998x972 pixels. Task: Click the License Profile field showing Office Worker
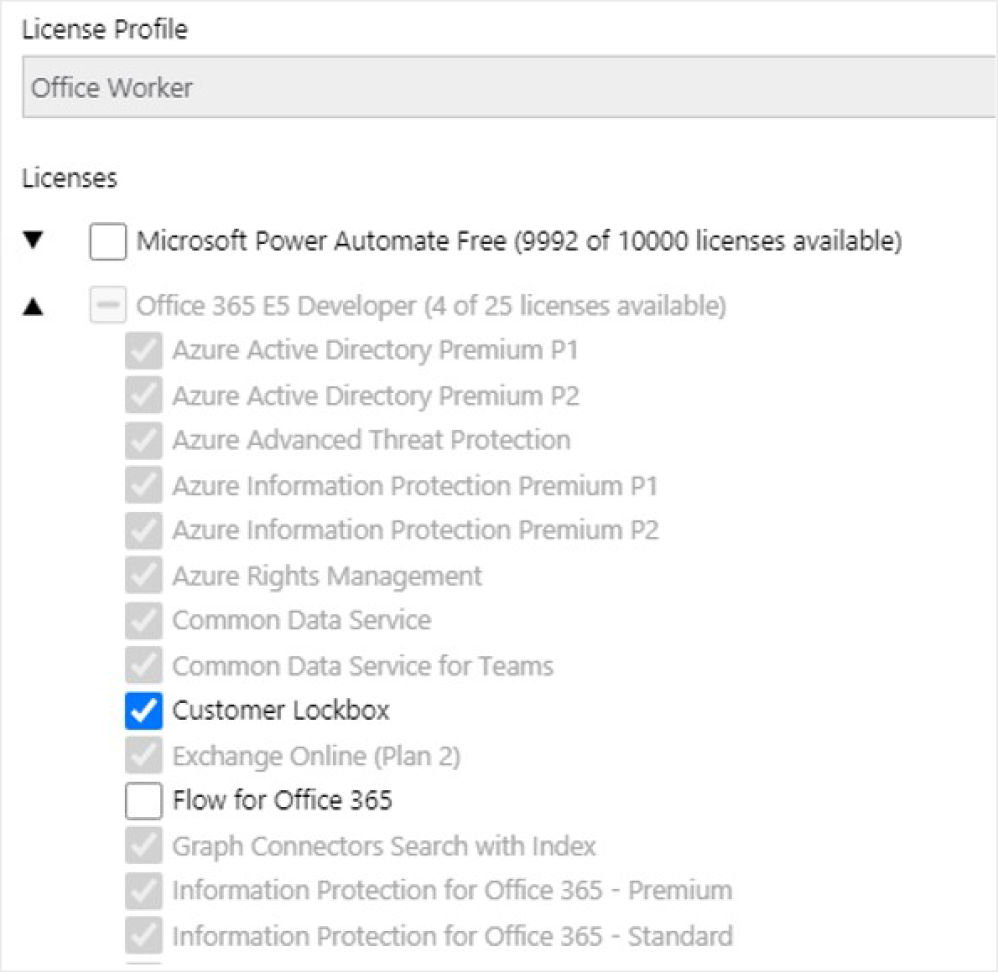click(x=509, y=87)
